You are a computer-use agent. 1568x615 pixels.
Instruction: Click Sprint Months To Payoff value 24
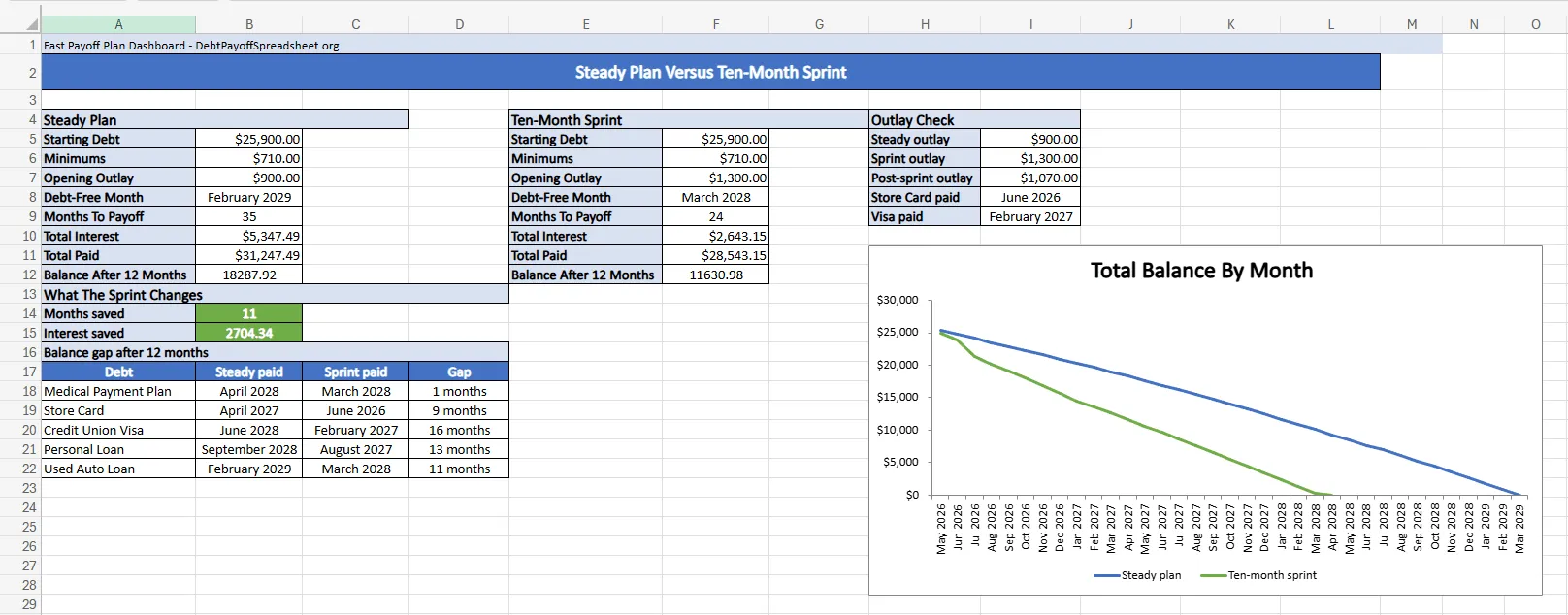click(x=715, y=216)
